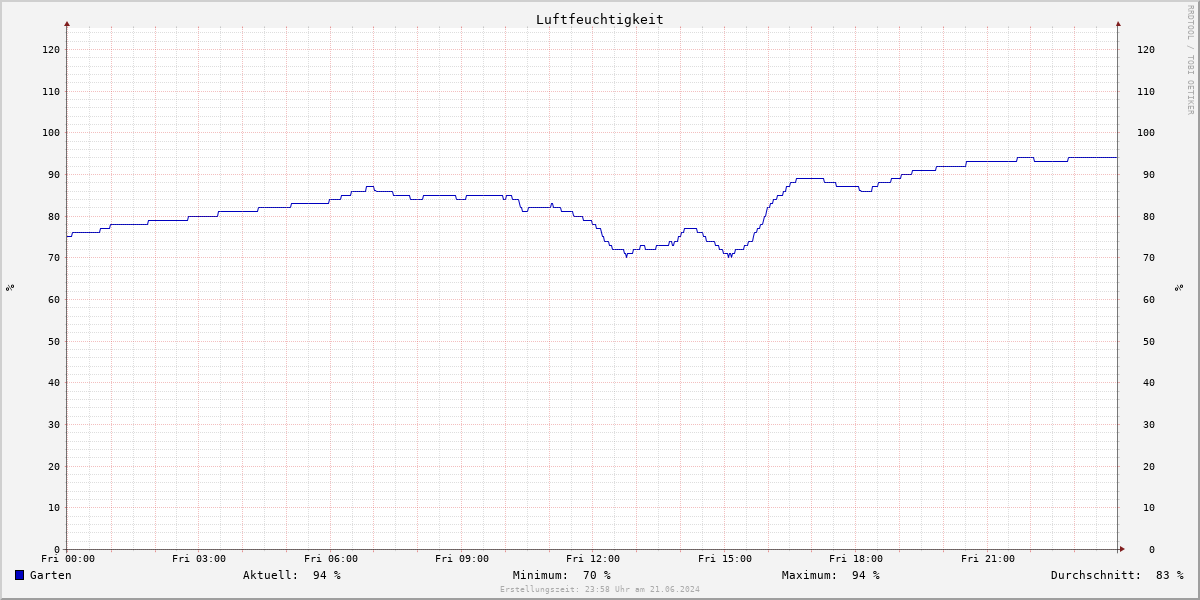Screen dimensions: 1200x600
Task: Select the Minimum: 70 % value
Action: pos(562,575)
